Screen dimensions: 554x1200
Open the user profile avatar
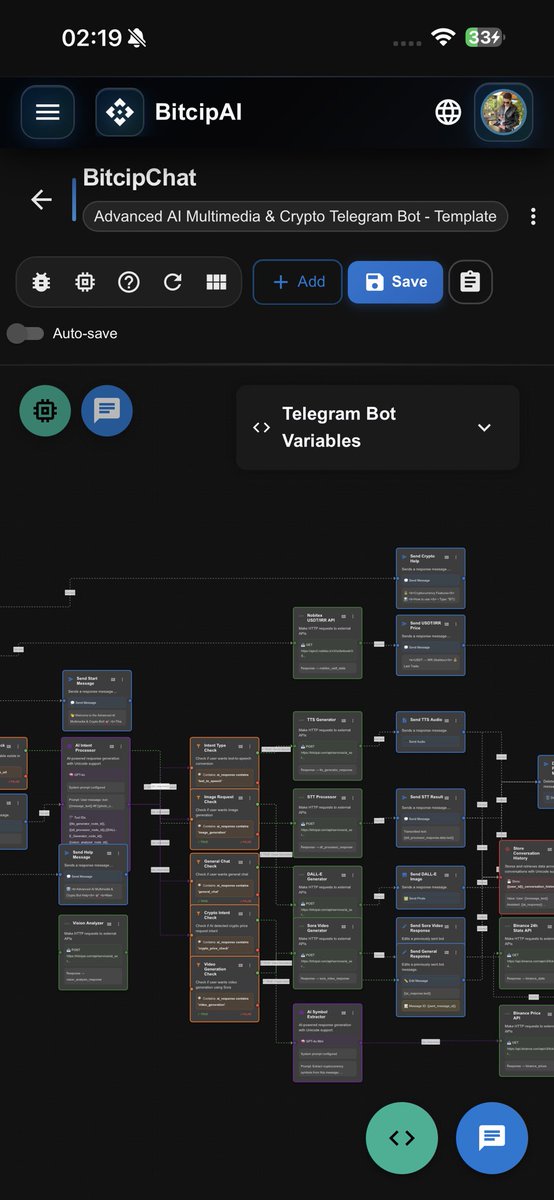tap(504, 112)
